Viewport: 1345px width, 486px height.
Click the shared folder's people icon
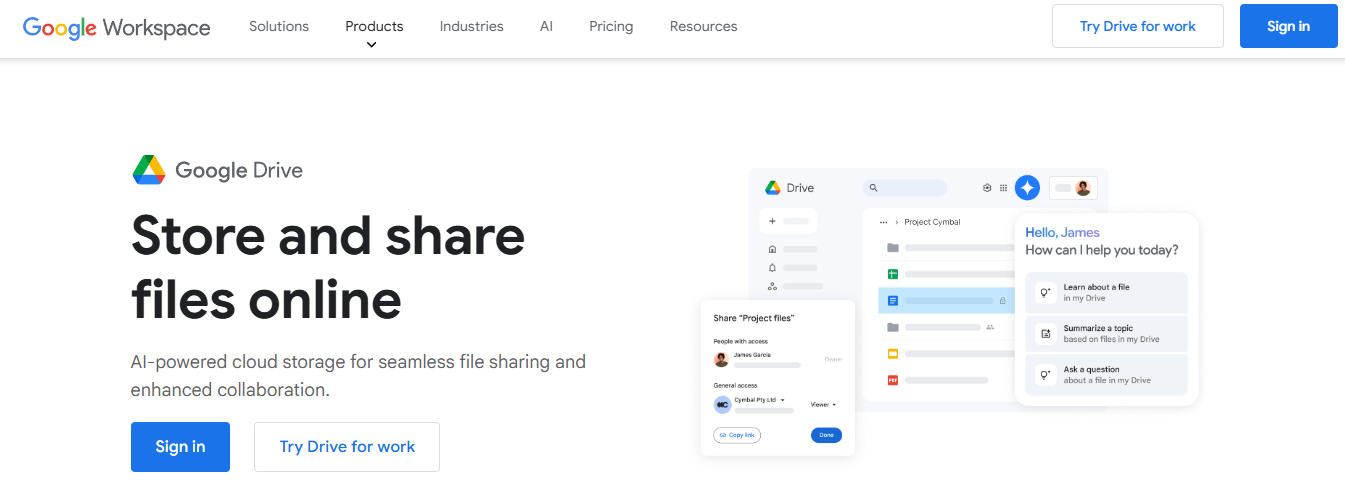[990, 327]
